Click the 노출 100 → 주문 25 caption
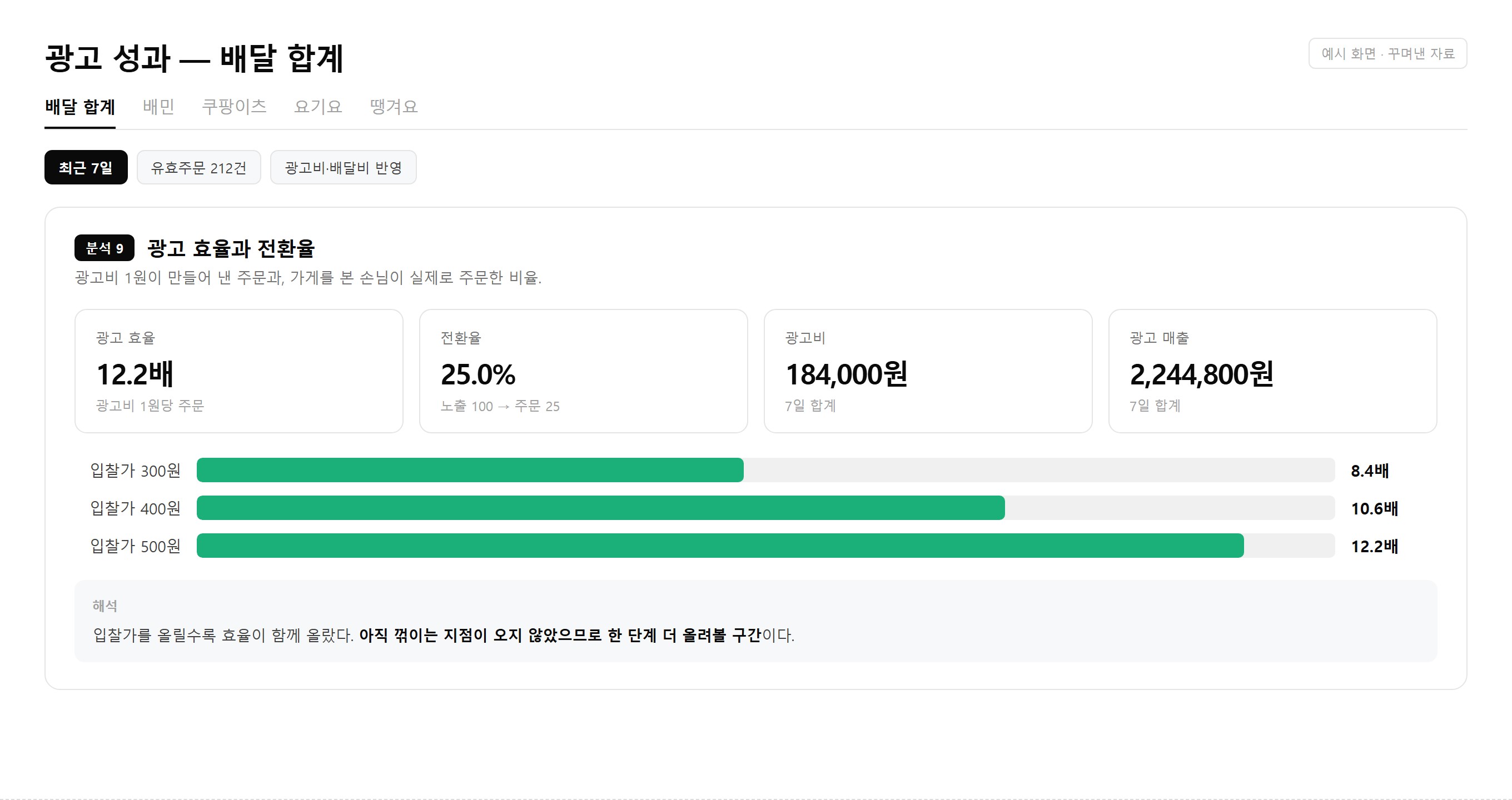 [x=500, y=406]
